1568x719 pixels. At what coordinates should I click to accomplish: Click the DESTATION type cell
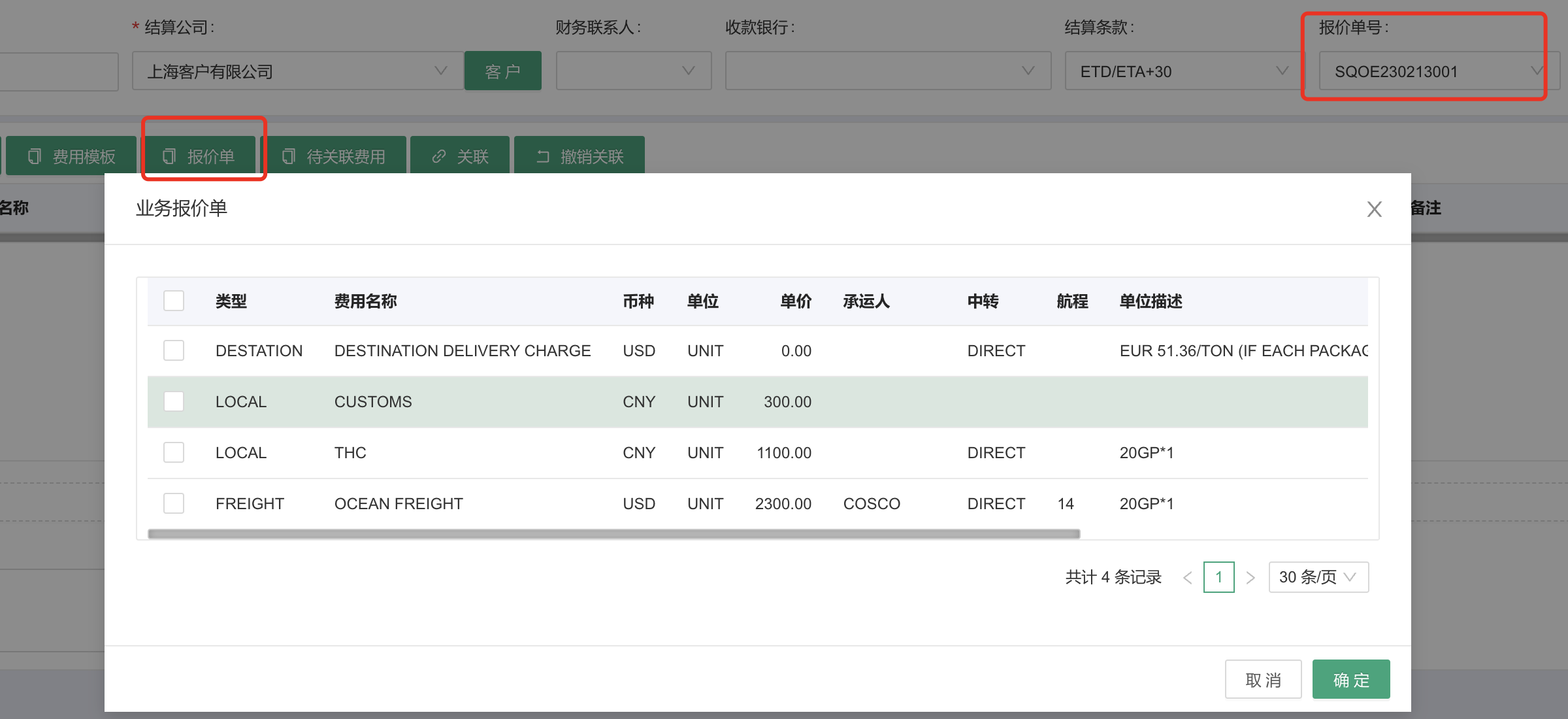click(259, 351)
